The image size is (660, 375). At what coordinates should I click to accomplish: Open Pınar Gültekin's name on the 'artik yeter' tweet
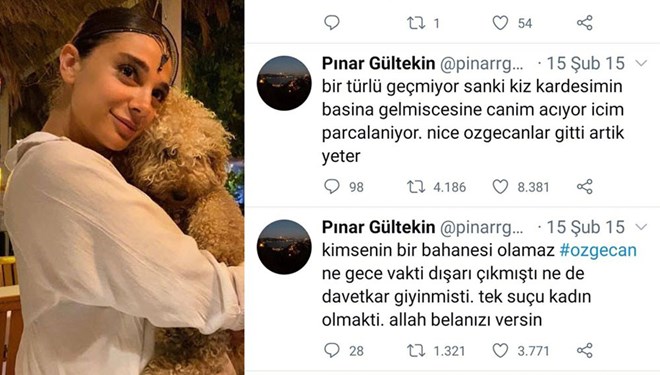click(378, 64)
